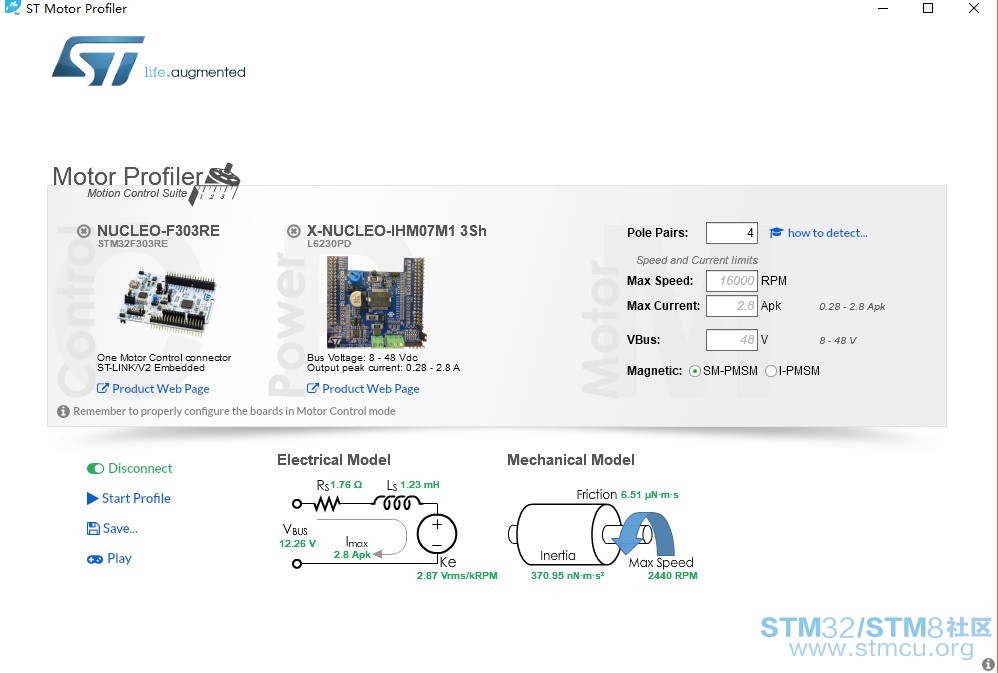This screenshot has height=673, width=998.
Task: Click the Rs resistor symbol
Action: click(x=326, y=504)
